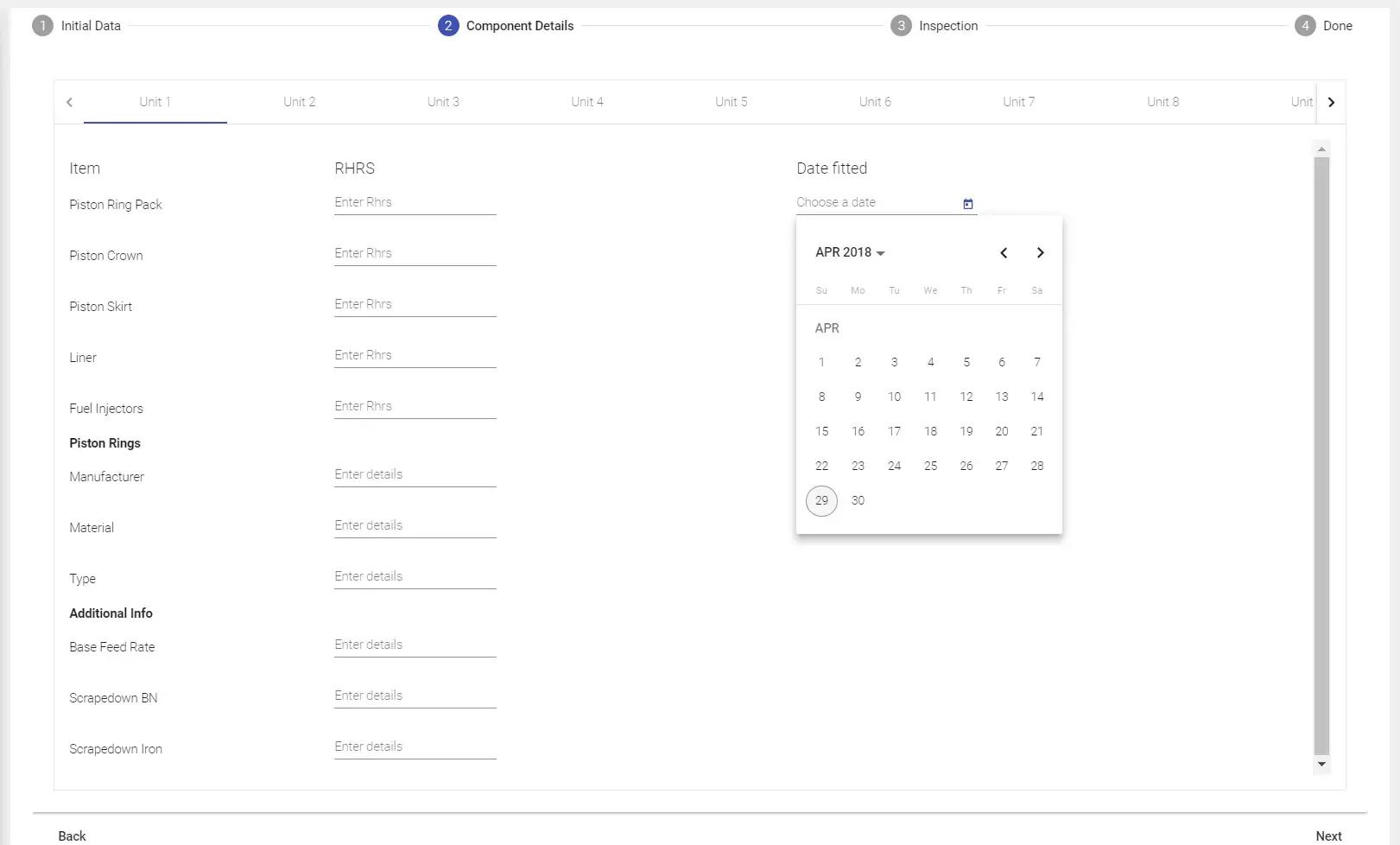Expand the APR 2018 month-year dropdown
The height and width of the screenshot is (845, 1400).
pyautogui.click(x=850, y=252)
